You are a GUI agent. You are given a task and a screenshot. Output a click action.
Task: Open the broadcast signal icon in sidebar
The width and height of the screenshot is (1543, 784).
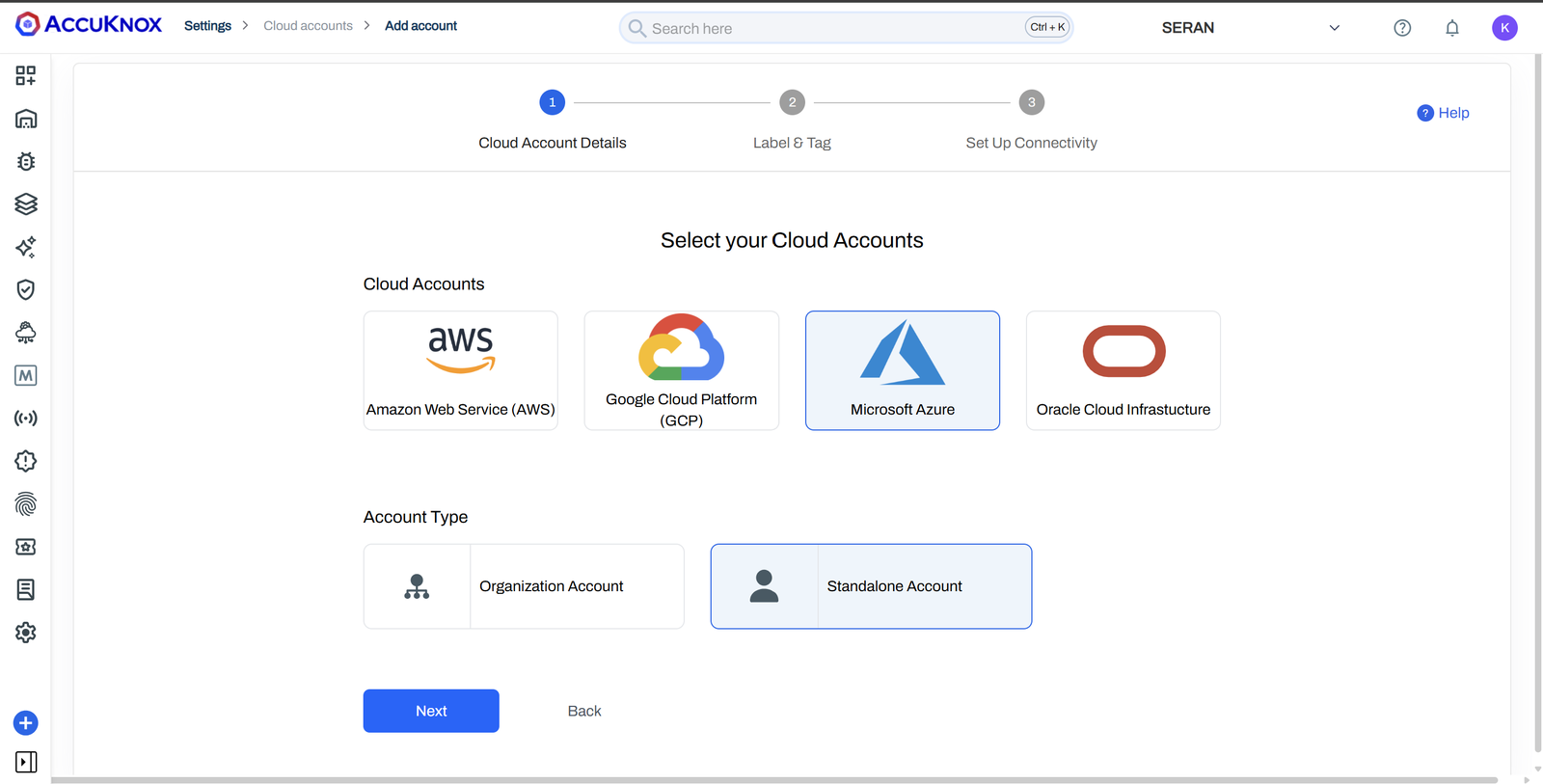tap(26, 419)
